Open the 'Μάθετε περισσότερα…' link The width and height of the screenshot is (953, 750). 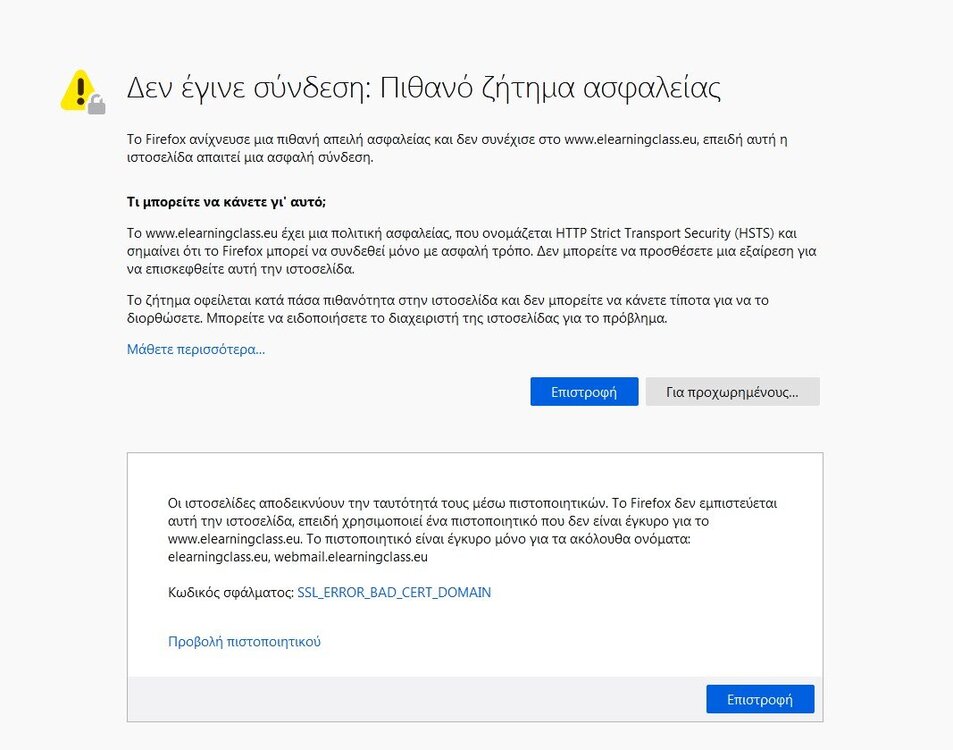[195, 349]
